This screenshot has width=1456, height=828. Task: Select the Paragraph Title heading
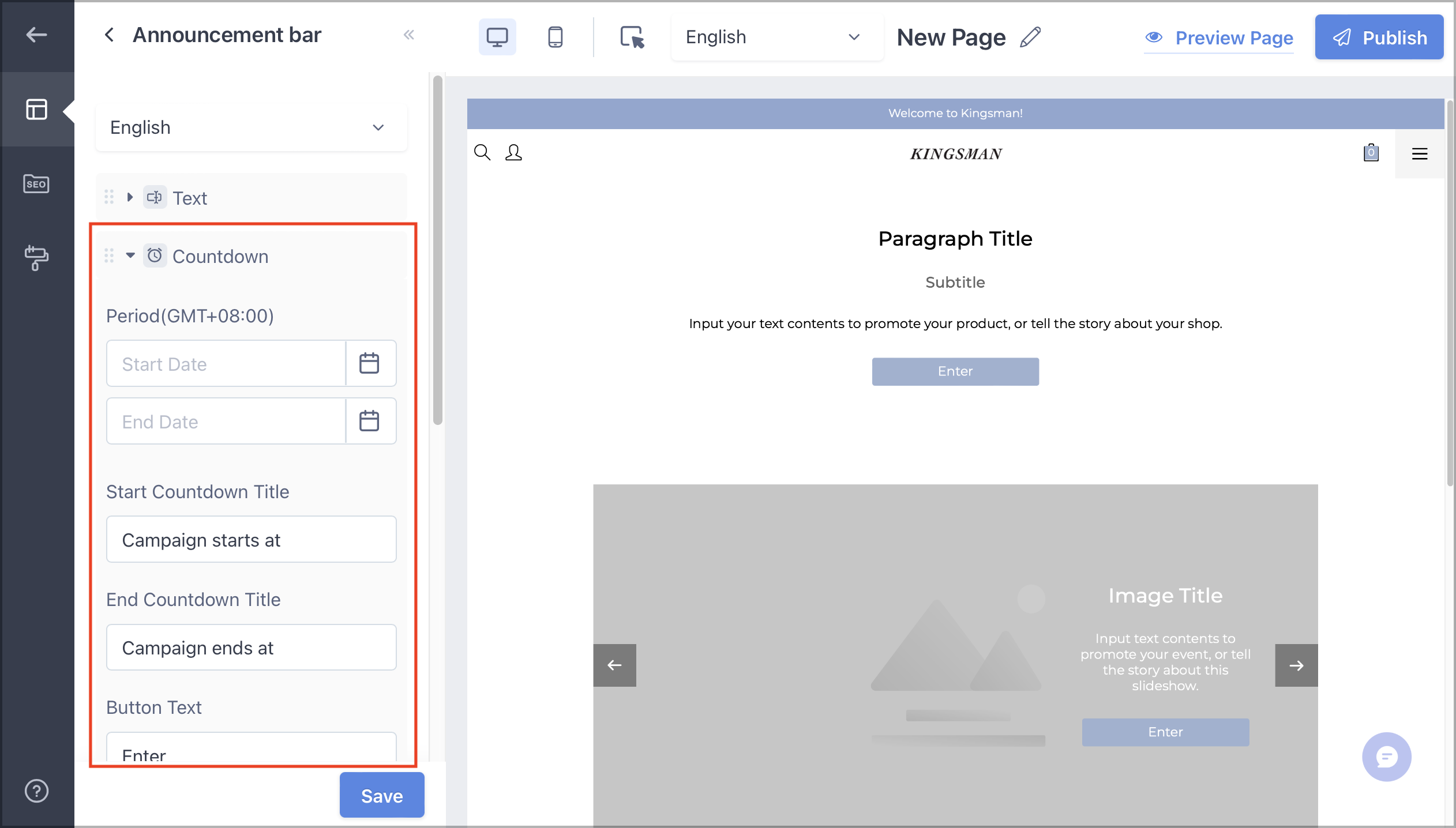(x=955, y=239)
